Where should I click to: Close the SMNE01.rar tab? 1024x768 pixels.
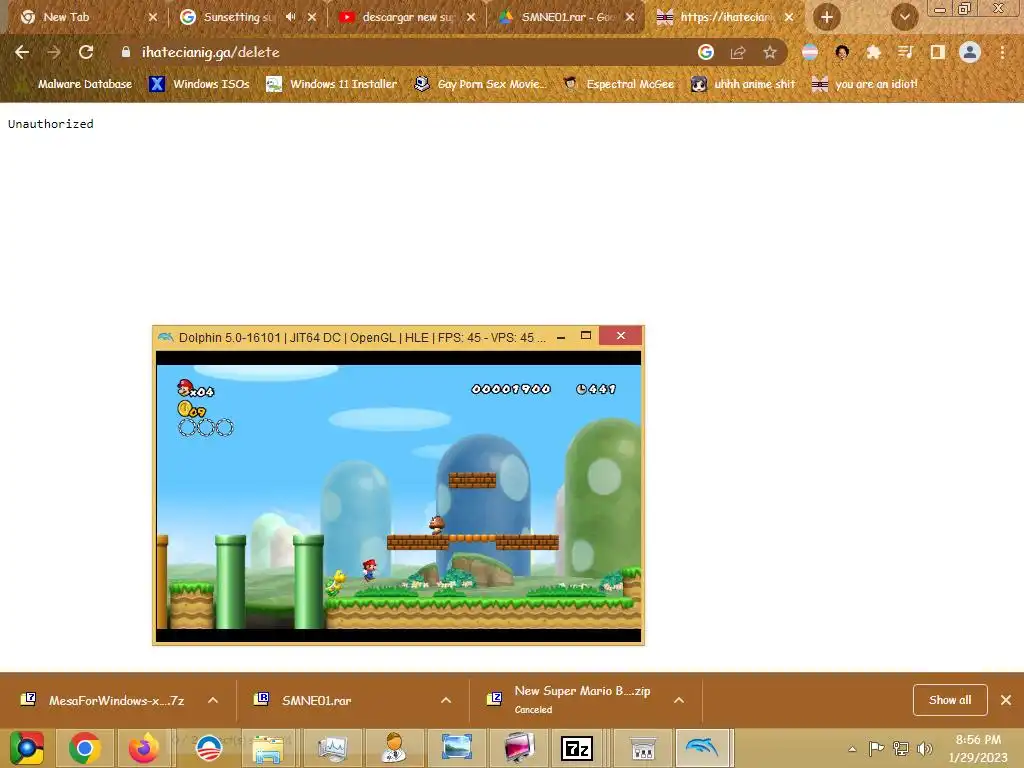[630, 17]
